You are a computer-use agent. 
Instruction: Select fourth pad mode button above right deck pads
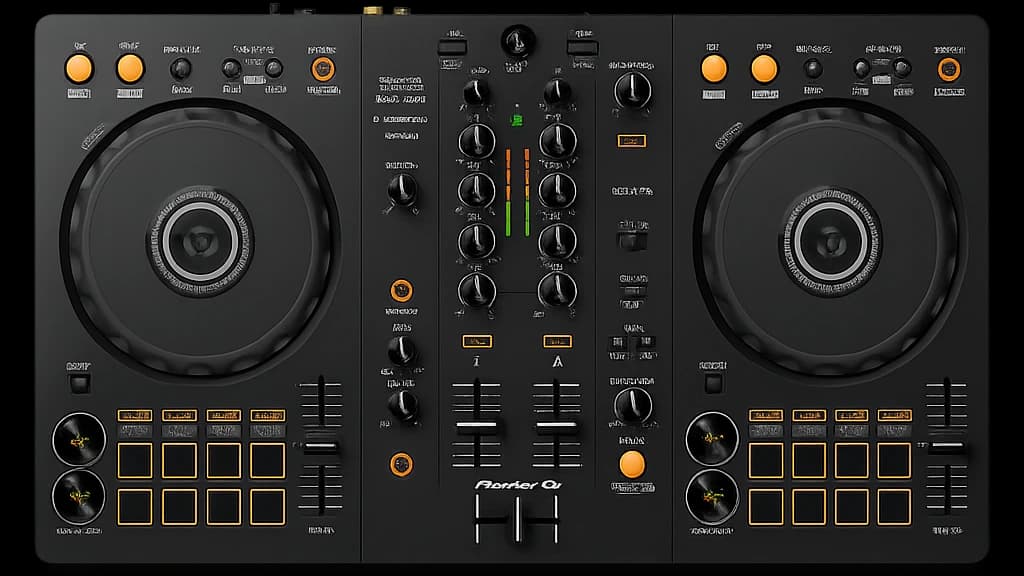coord(894,415)
